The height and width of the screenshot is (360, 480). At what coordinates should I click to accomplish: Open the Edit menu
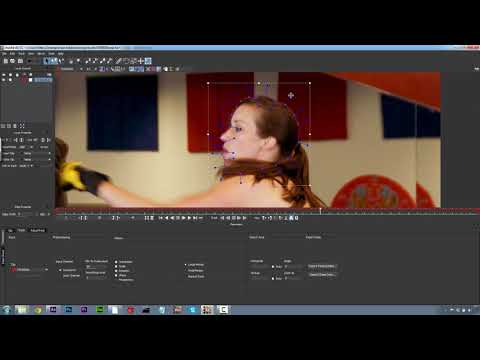[12, 54]
